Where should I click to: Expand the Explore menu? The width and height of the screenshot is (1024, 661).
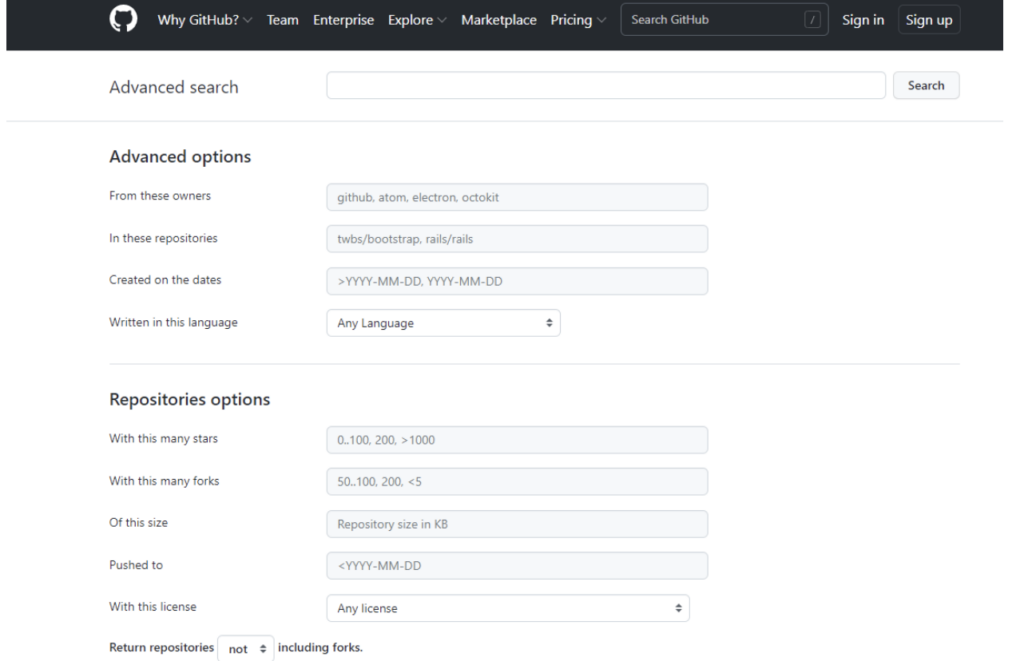(x=417, y=20)
